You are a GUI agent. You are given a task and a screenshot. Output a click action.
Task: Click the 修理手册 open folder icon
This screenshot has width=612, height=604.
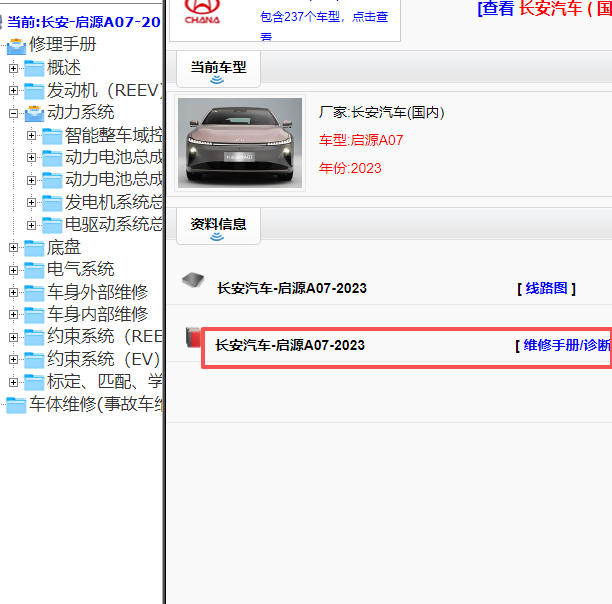point(16,46)
